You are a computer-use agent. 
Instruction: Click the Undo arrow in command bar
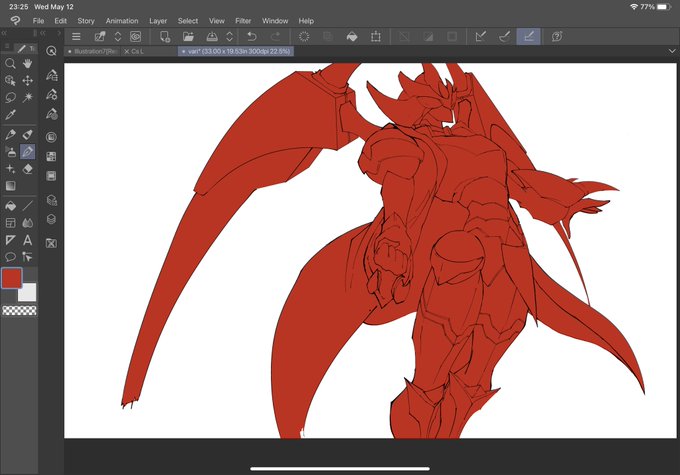point(252,36)
